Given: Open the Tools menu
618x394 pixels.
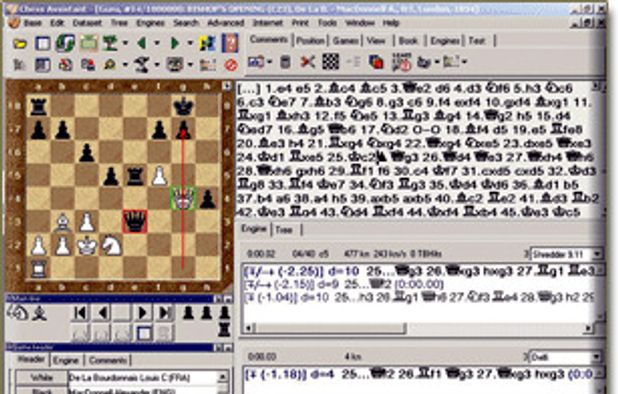Looking at the screenshot, I should pos(327,23).
